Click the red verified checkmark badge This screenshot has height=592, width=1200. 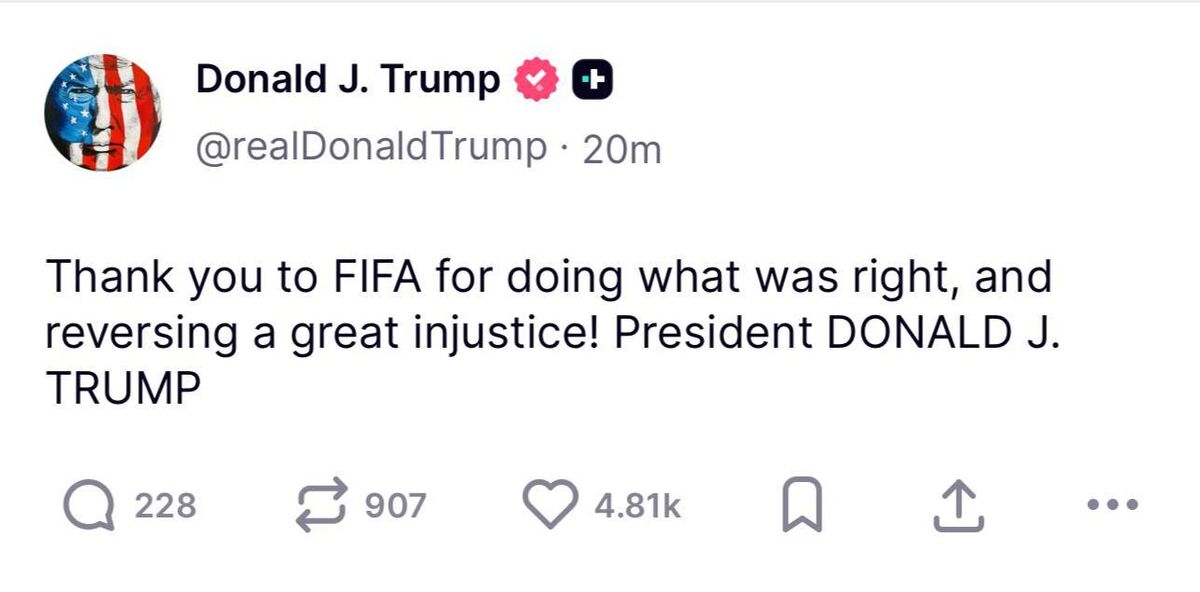point(537,80)
